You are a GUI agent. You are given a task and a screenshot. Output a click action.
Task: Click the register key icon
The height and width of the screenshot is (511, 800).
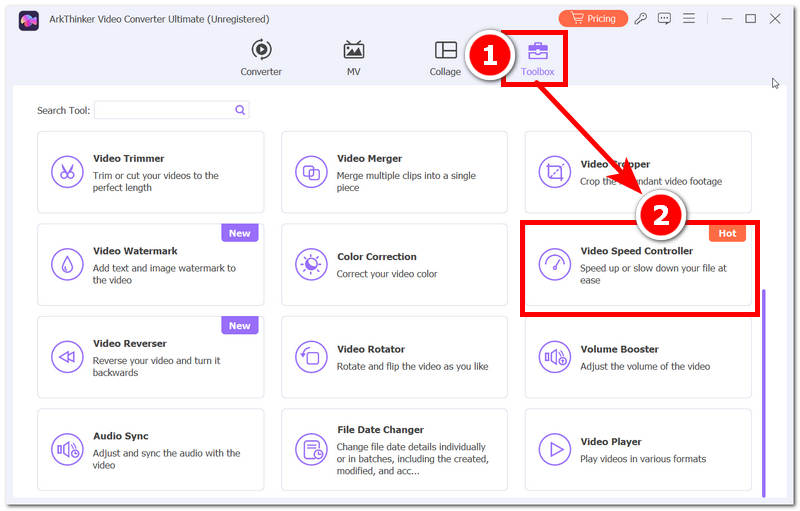pyautogui.click(x=640, y=18)
